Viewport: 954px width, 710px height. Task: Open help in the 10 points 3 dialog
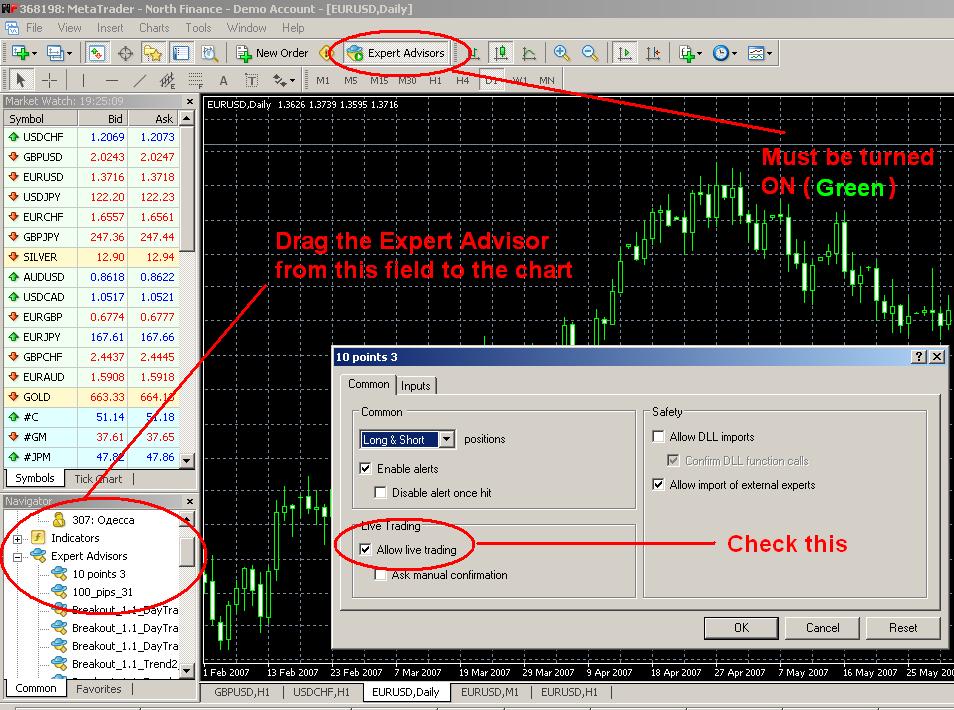click(919, 357)
